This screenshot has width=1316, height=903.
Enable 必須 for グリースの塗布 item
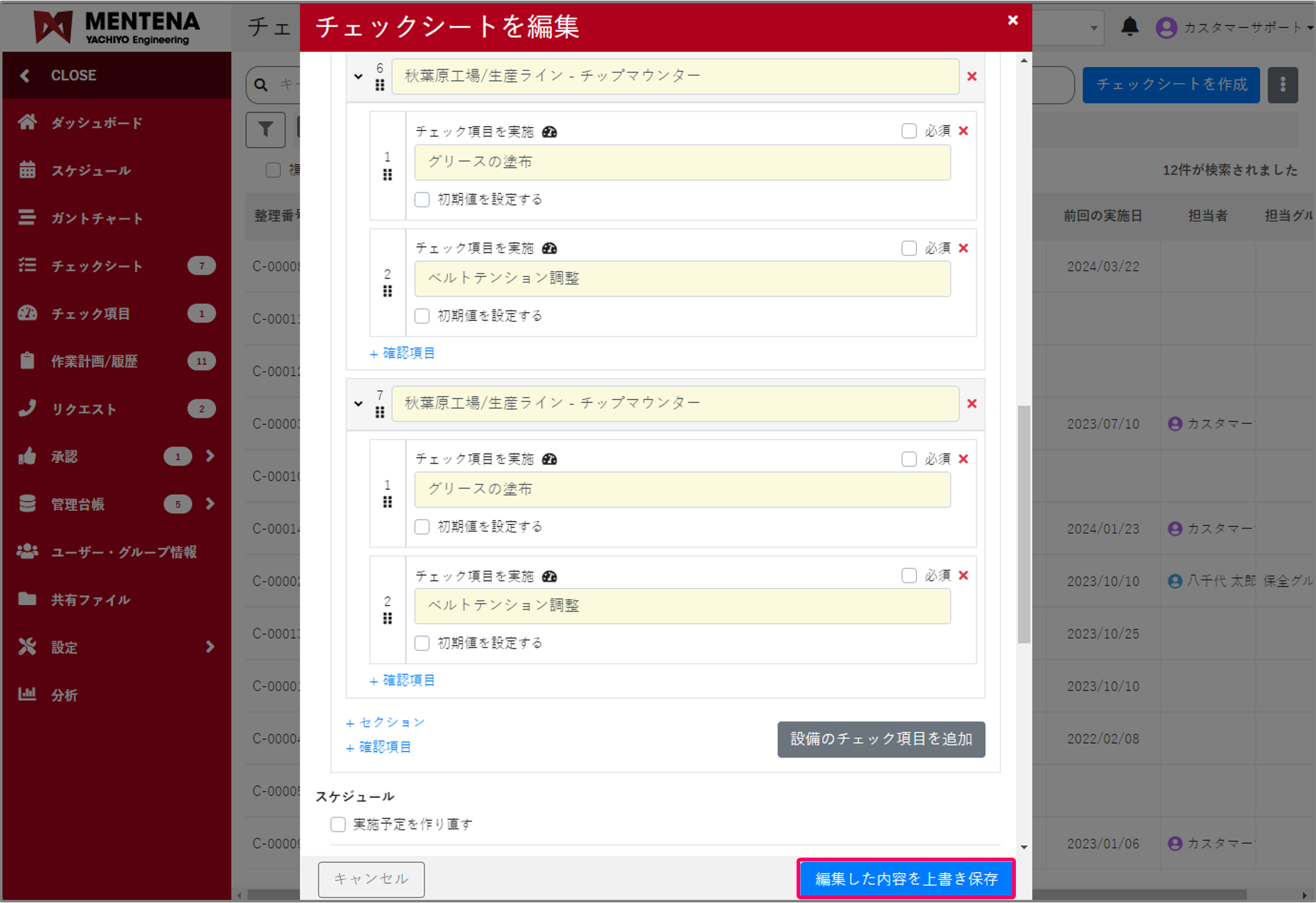909,131
